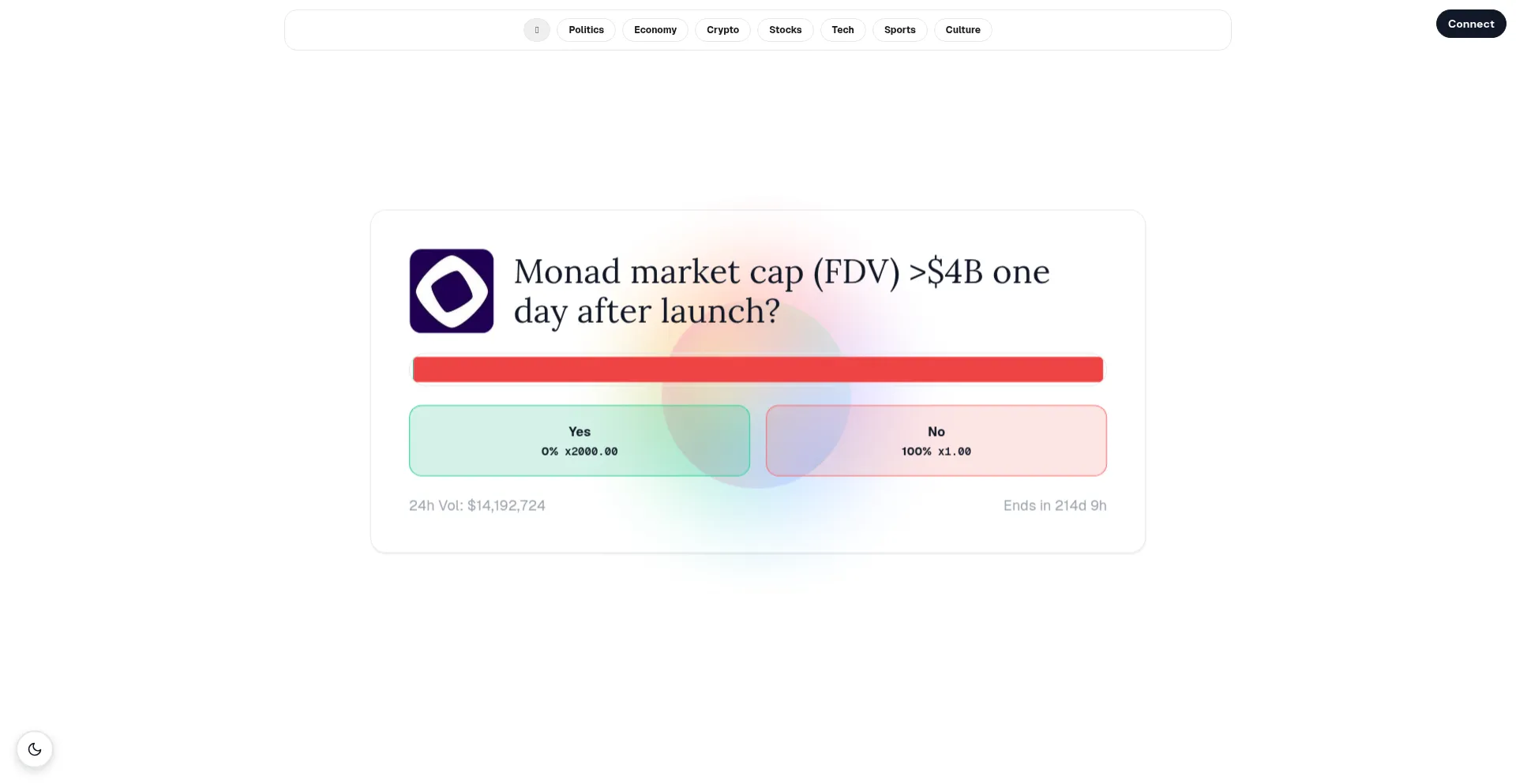Viewport: 1516px width, 784px height.
Task: Click the Monad market cap question title
Action: coord(781,291)
